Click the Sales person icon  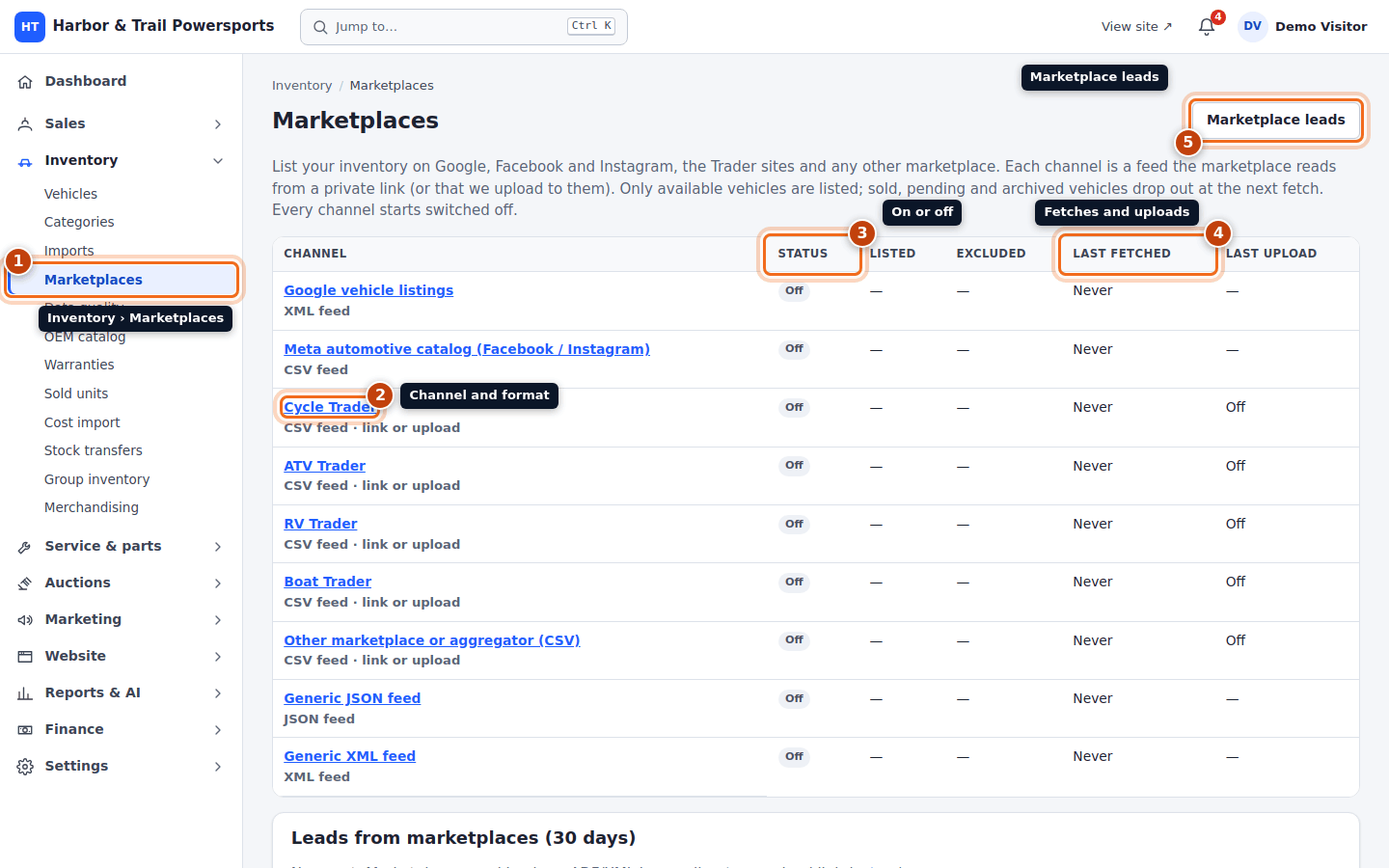25,124
